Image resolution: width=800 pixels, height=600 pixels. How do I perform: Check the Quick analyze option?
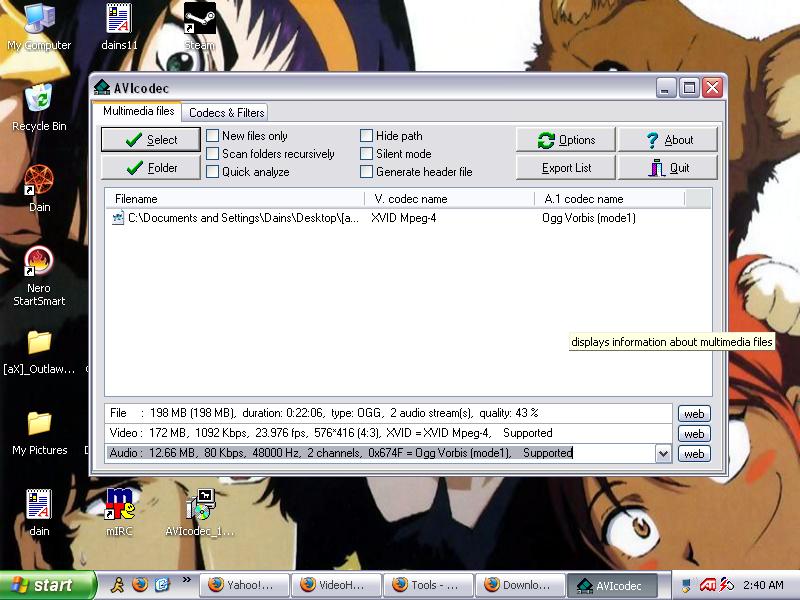click(x=212, y=171)
